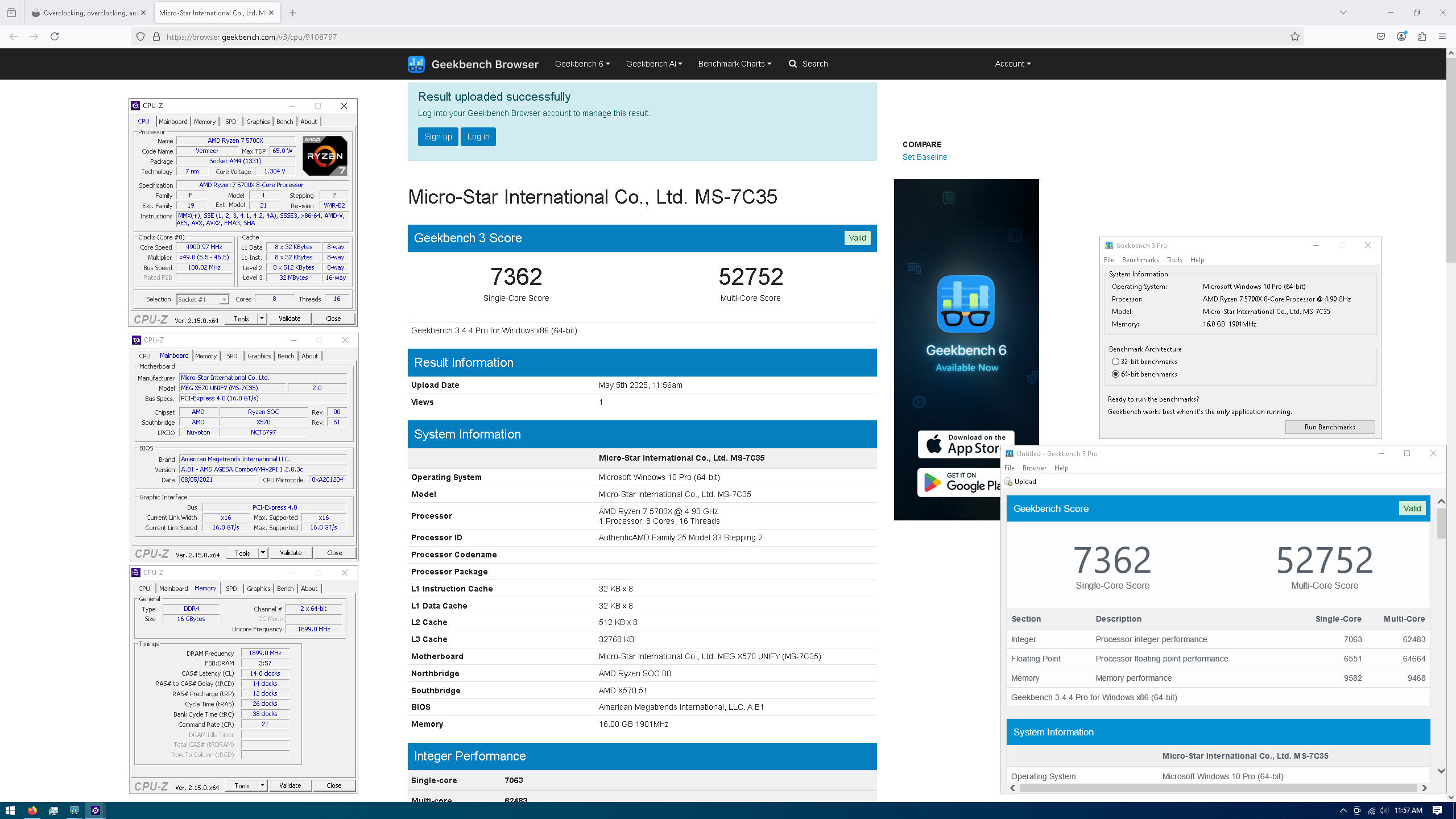Select 32-bit benchmarks radio button

(x=1115, y=362)
